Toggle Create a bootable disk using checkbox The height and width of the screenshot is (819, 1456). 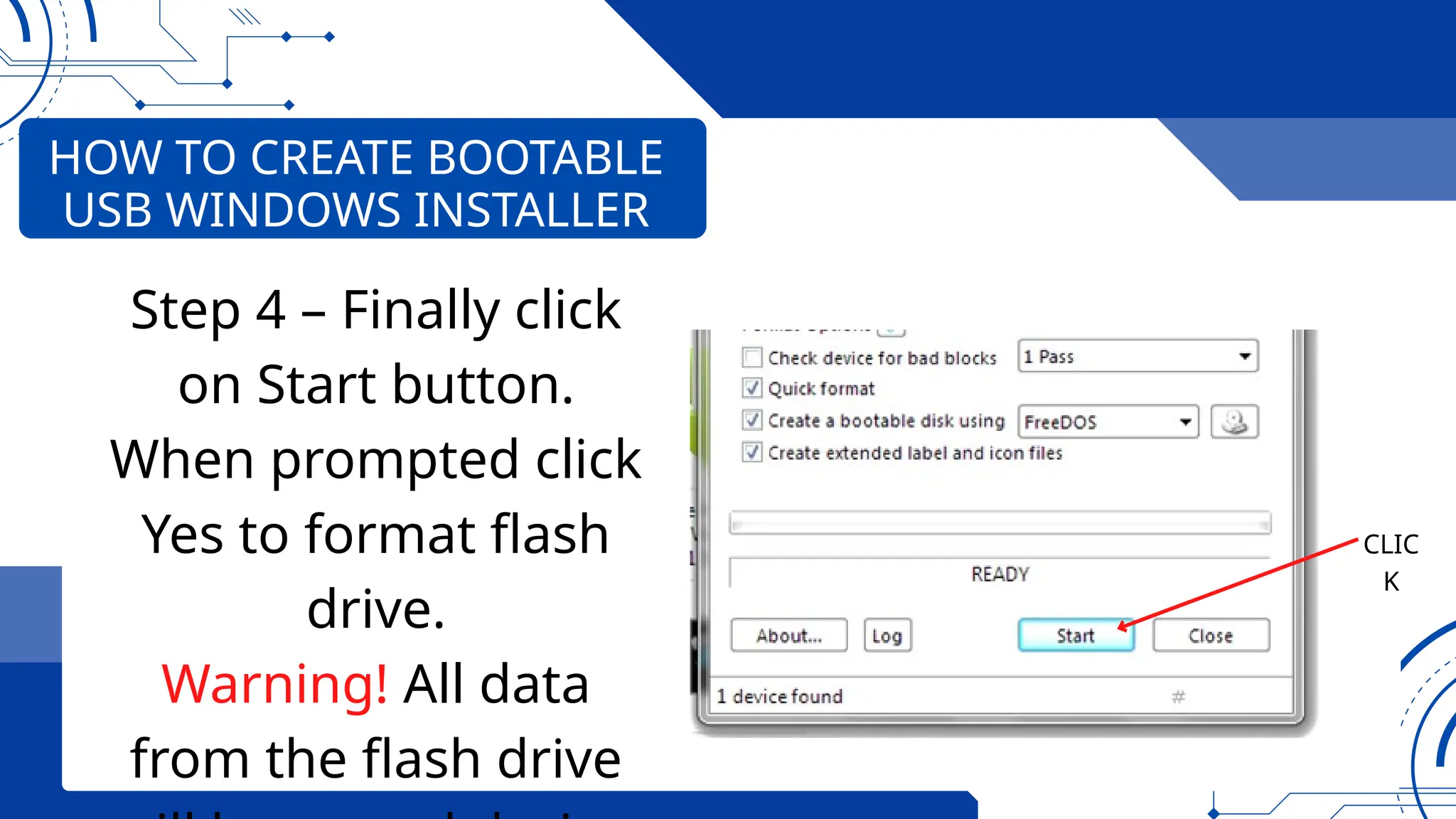[x=751, y=420]
